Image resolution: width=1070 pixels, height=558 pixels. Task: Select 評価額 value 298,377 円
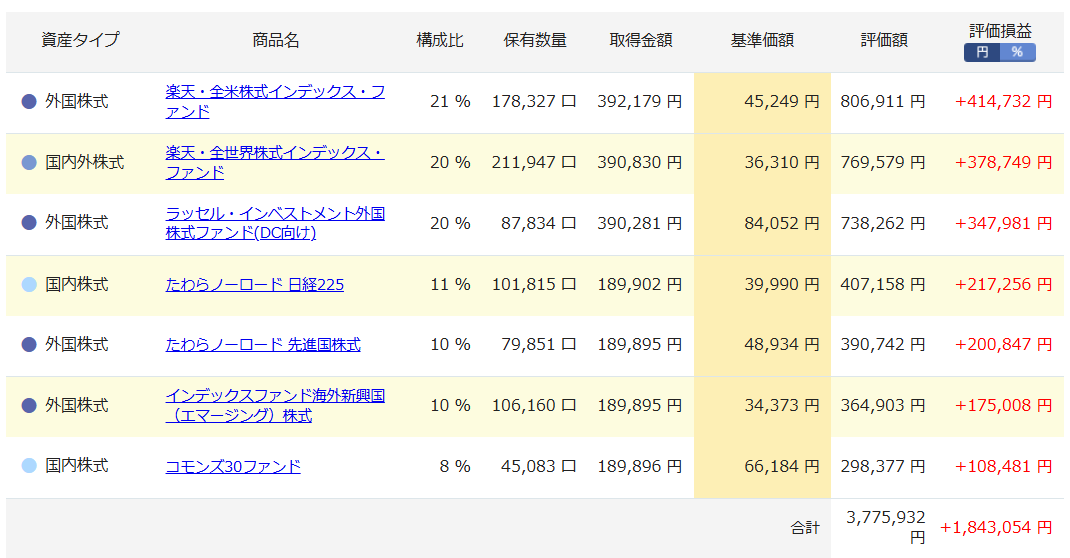[883, 466]
